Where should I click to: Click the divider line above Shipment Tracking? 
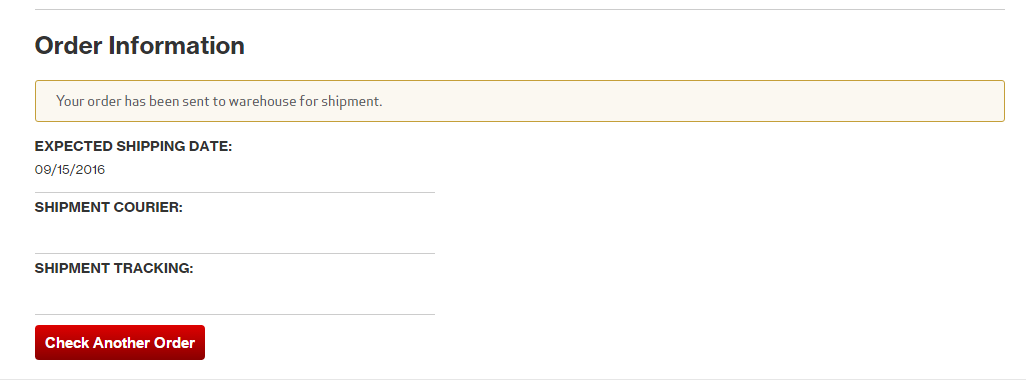(x=234, y=254)
